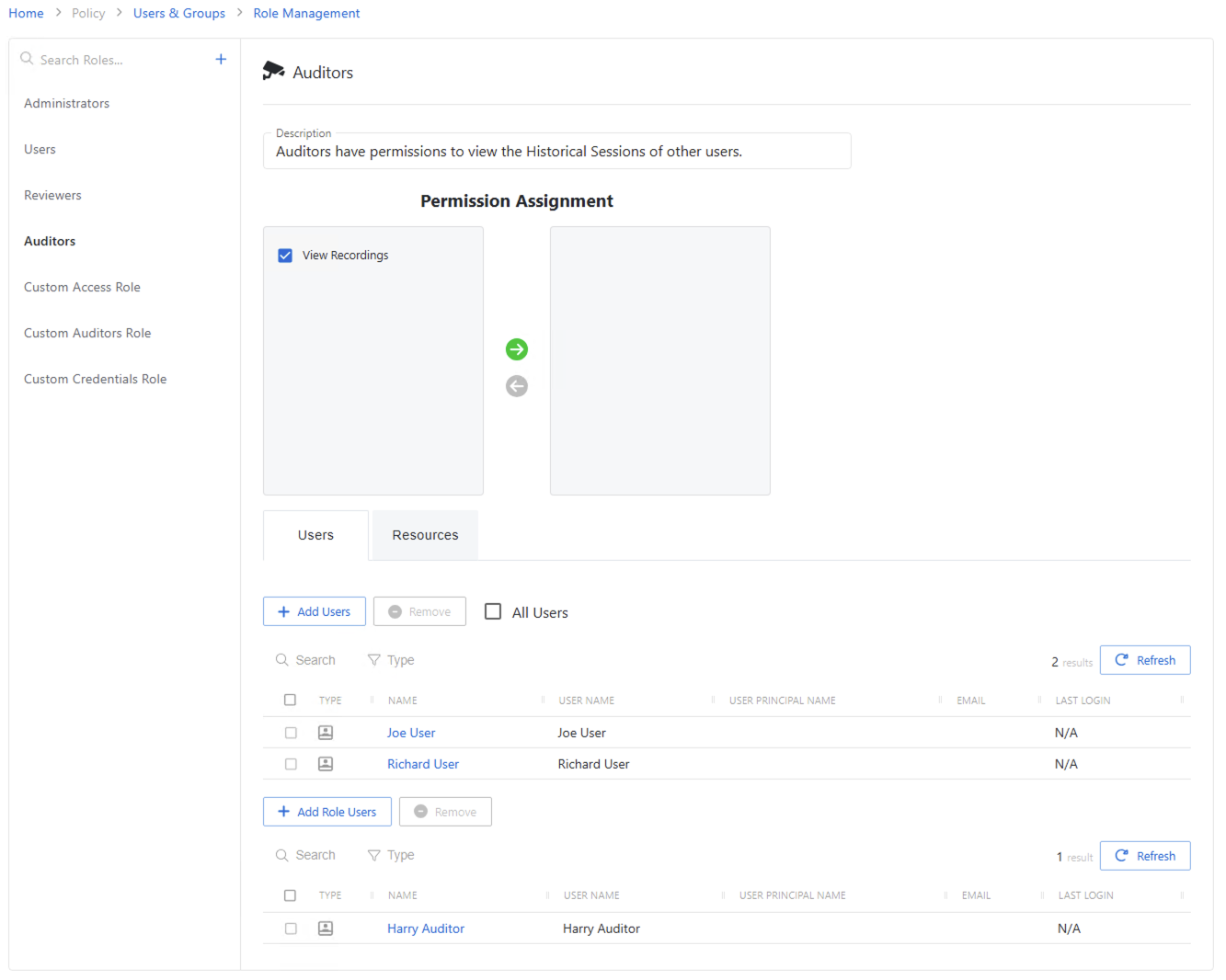Select the checkbox for Joe User row
Viewport: 1226px width, 980px height.
tap(291, 733)
